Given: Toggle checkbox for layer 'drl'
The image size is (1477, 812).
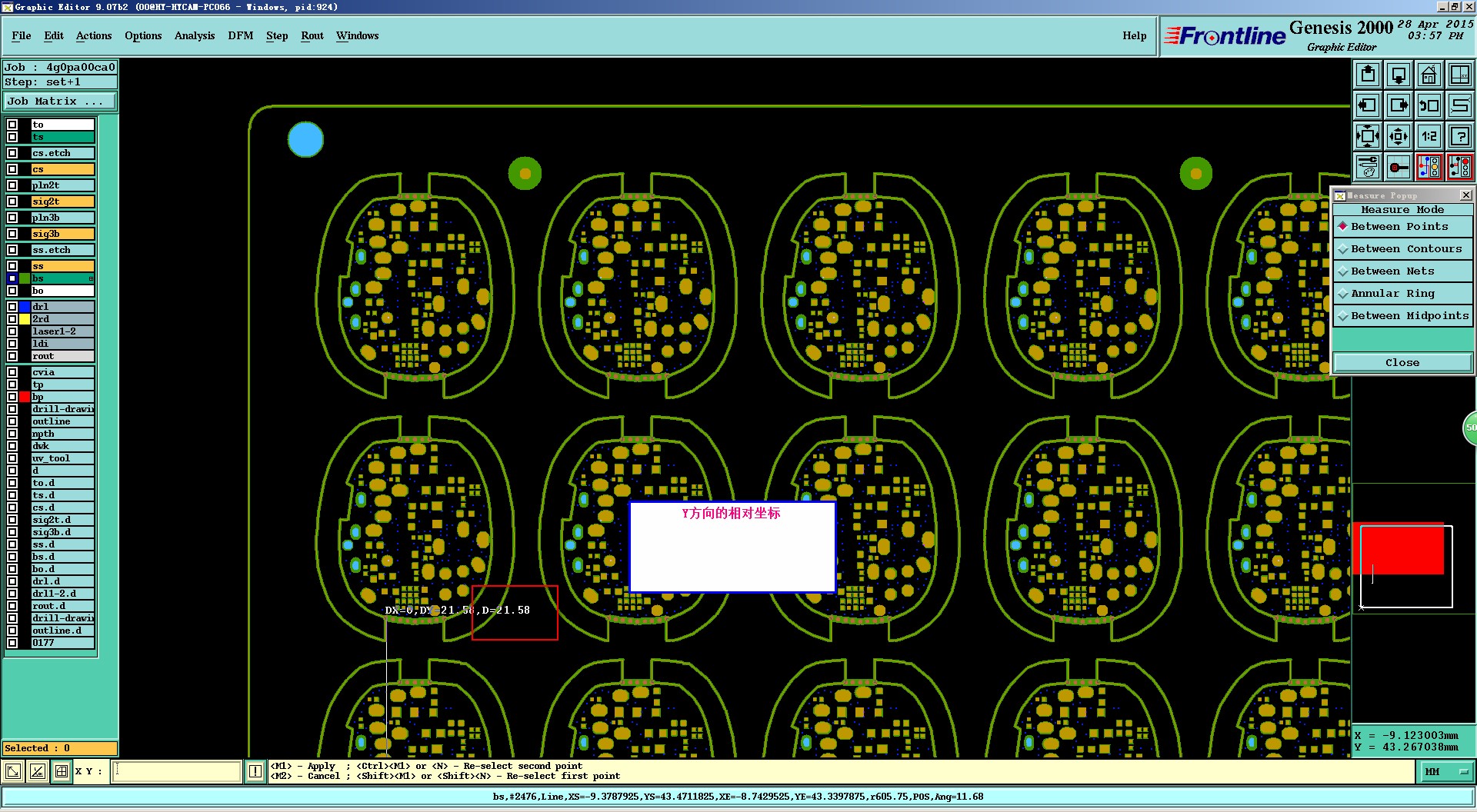Looking at the screenshot, I should pos(12,307).
